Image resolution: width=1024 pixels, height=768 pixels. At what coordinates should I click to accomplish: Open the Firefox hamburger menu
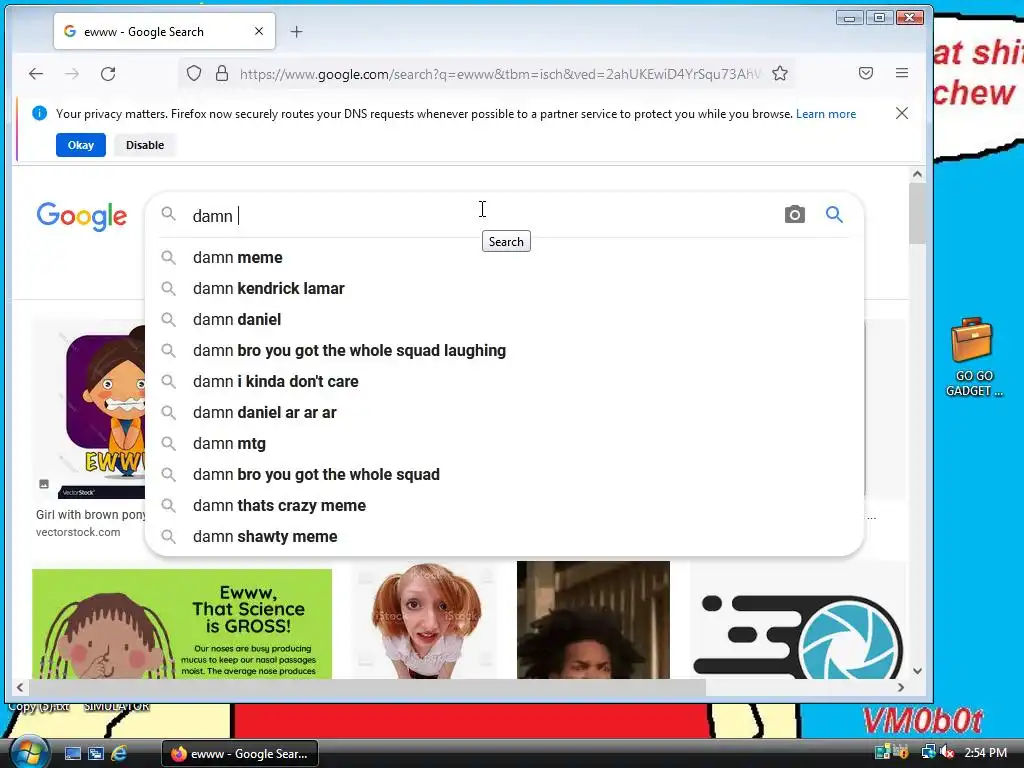902,73
